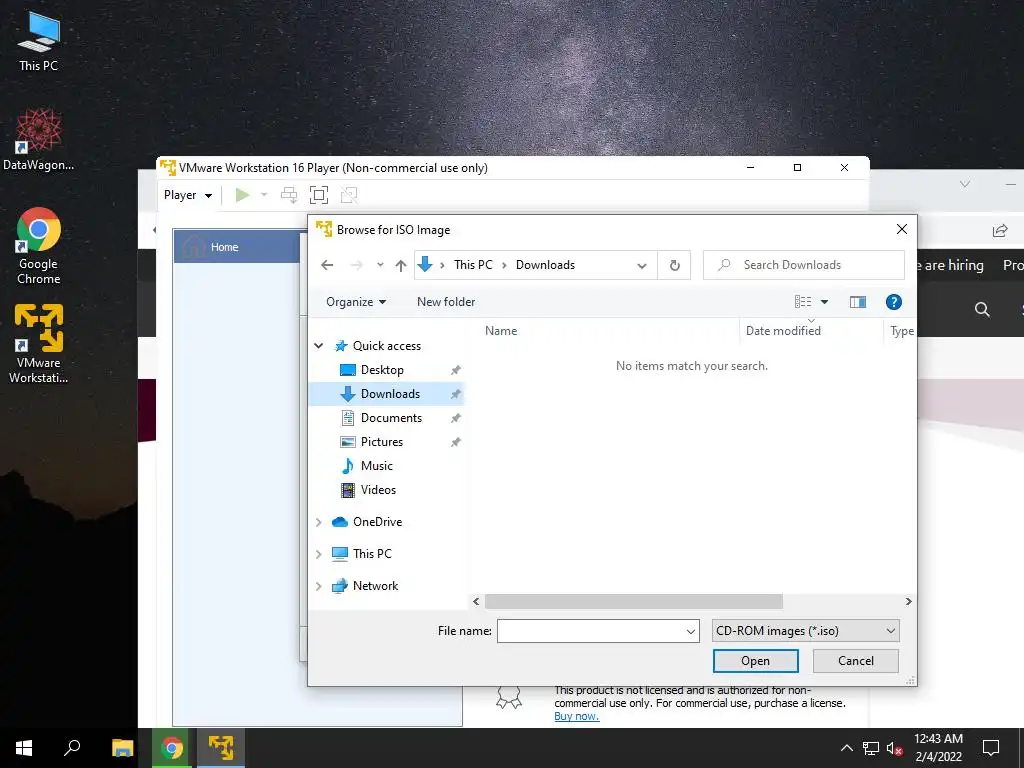Click the horizontal scrollbar thumb
Image resolution: width=1024 pixels, height=768 pixels.
tap(633, 601)
